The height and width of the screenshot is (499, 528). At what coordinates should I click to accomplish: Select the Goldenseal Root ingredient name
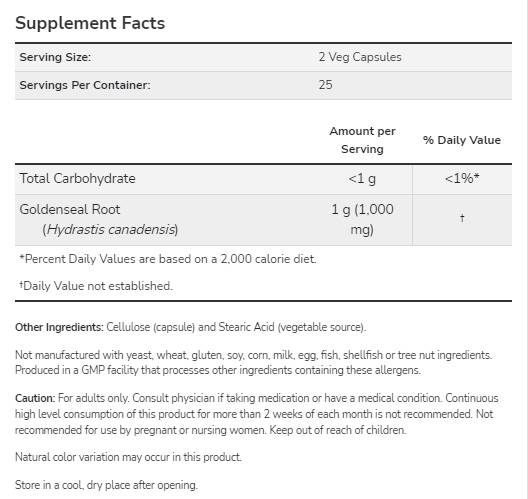(x=70, y=209)
